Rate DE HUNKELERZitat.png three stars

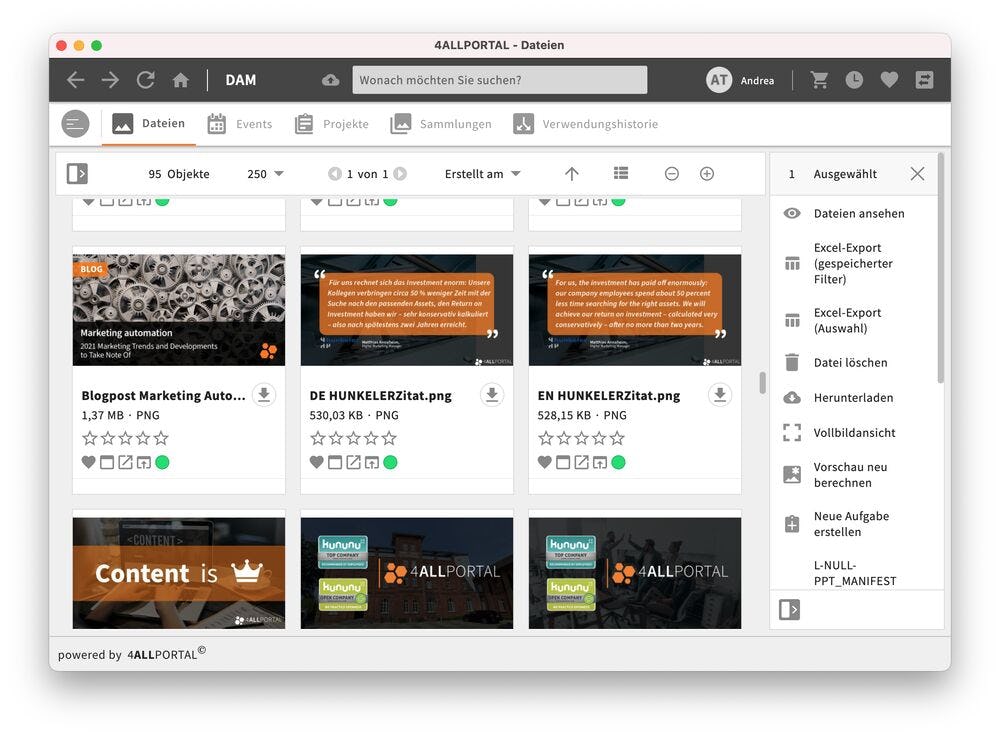(353, 438)
